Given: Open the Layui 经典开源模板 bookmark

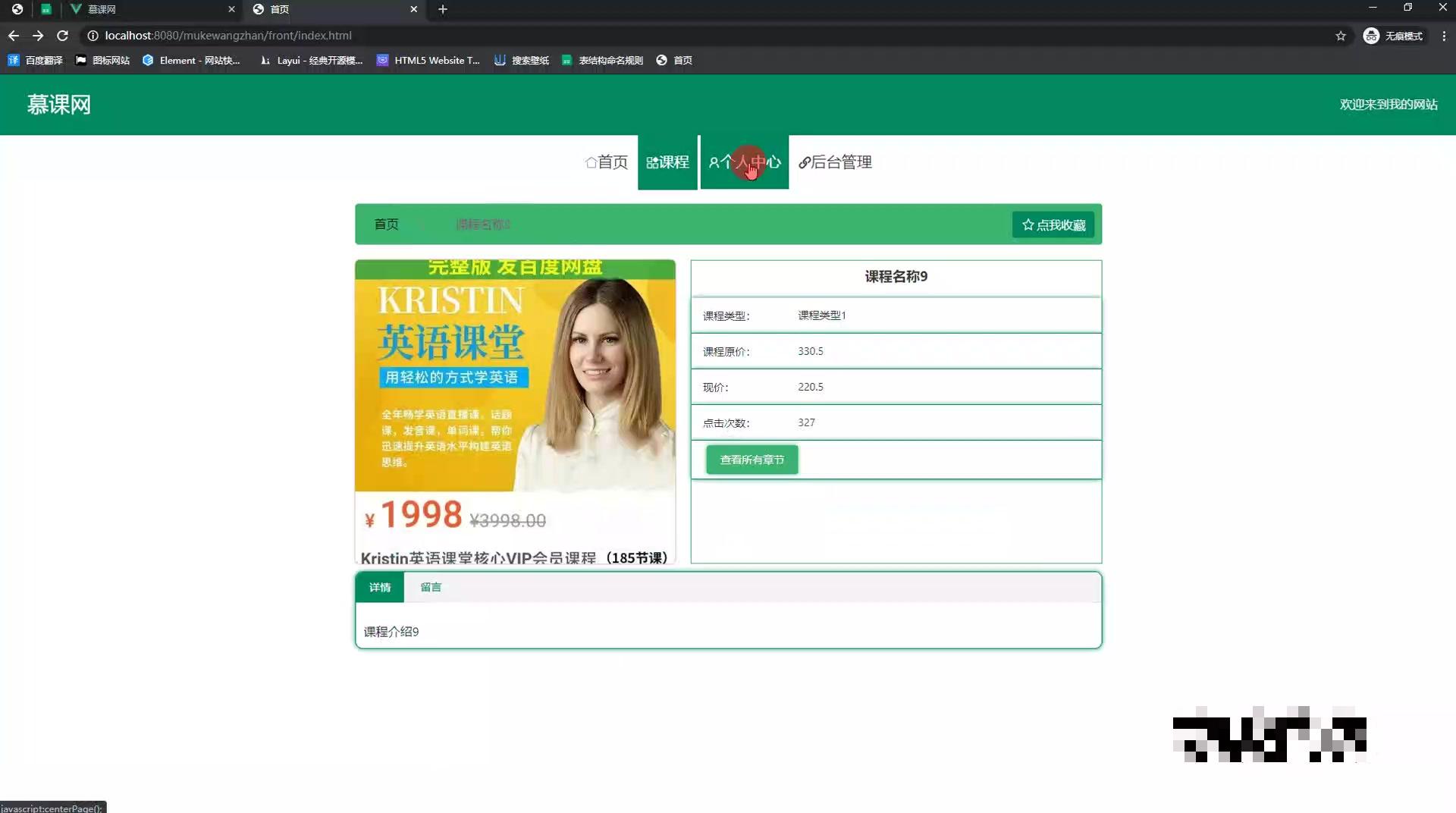Looking at the screenshot, I should (x=311, y=61).
